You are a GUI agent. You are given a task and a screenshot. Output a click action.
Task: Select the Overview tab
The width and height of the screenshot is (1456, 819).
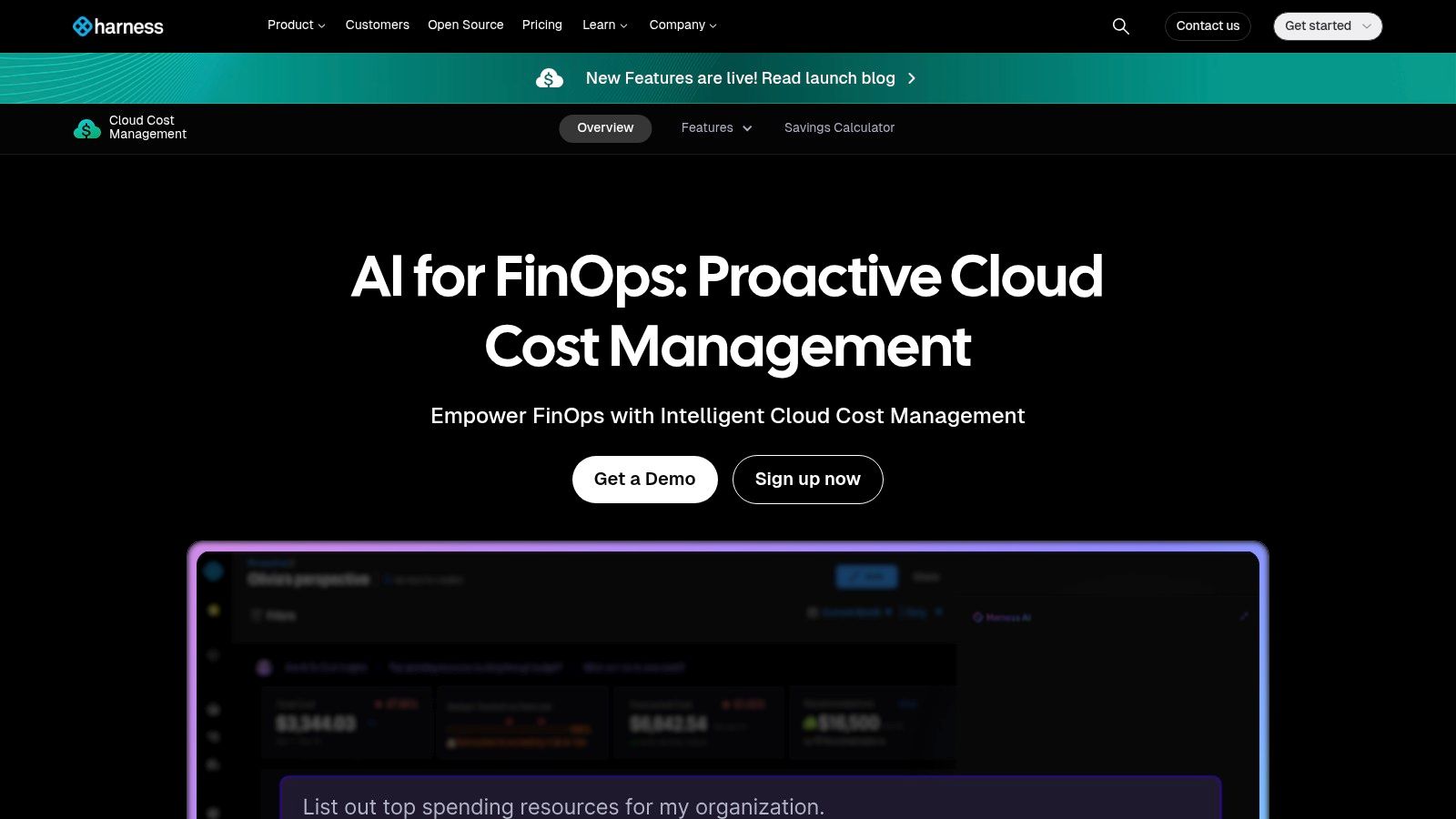(x=605, y=128)
